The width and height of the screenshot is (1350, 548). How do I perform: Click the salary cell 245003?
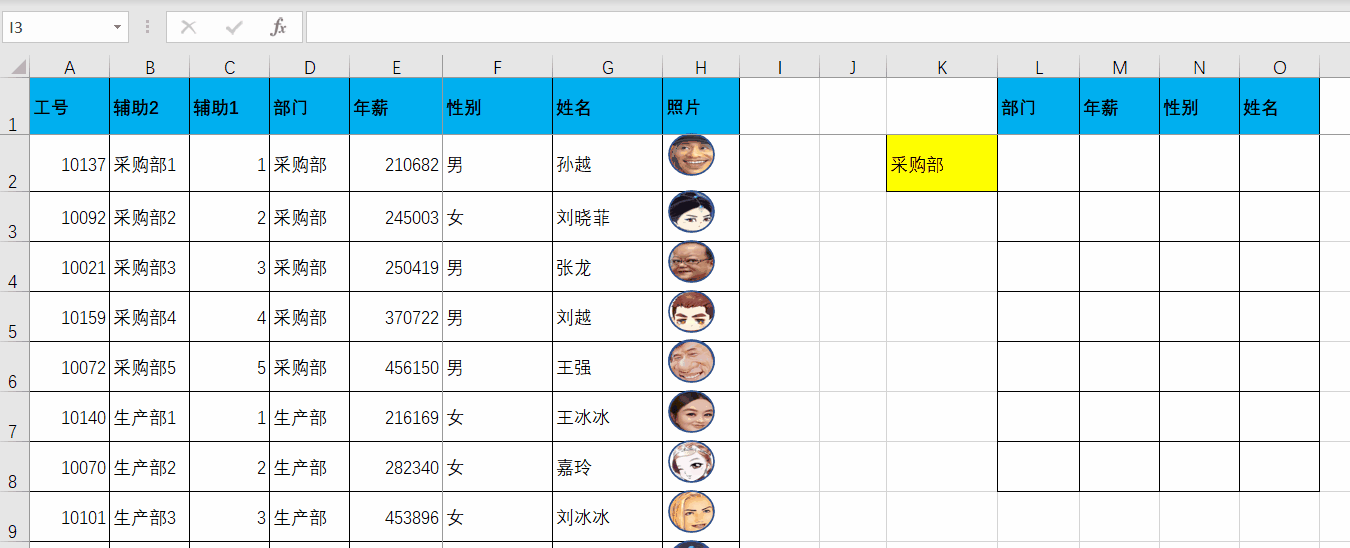pos(396,217)
